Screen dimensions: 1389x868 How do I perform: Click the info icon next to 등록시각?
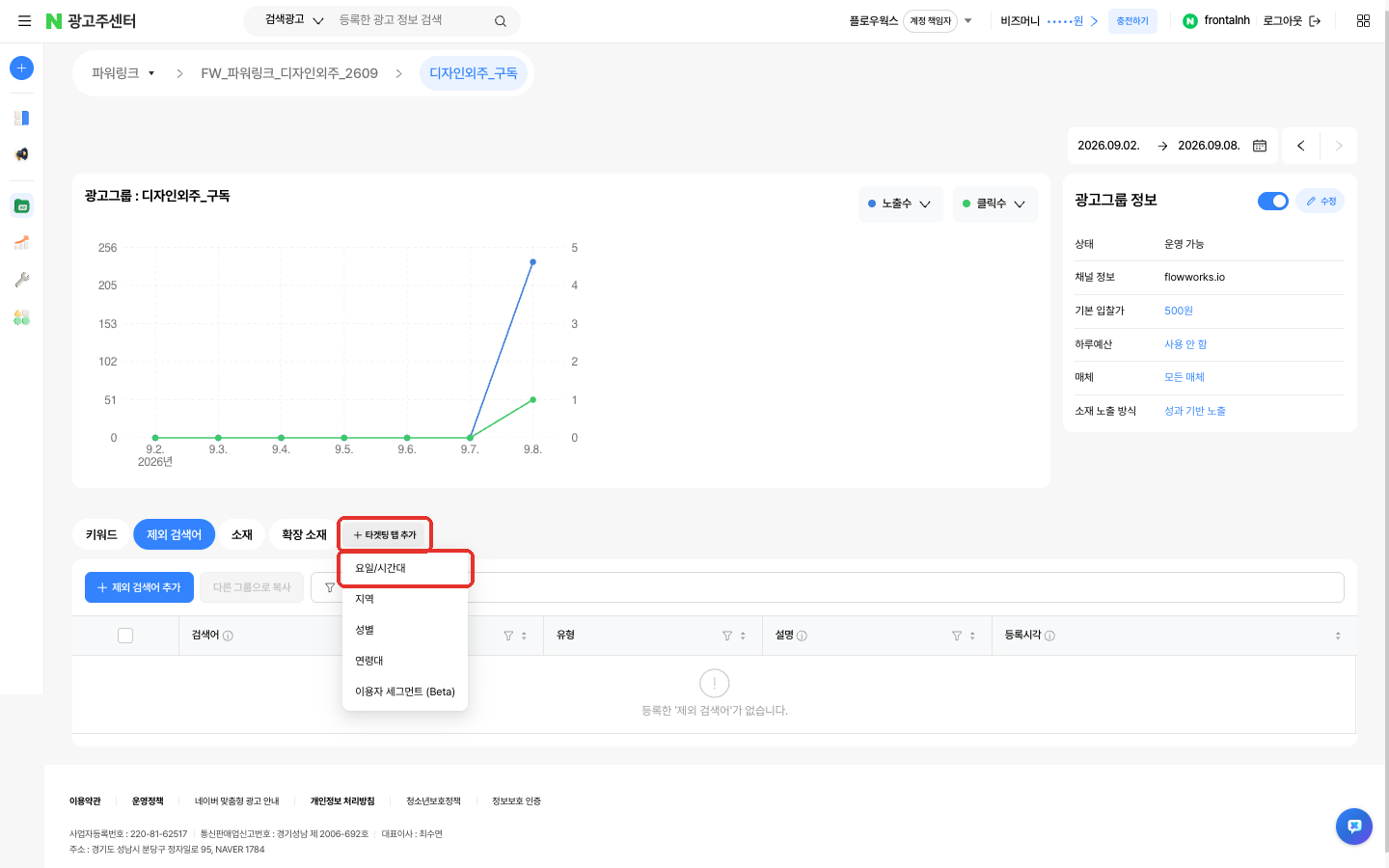tap(1049, 636)
